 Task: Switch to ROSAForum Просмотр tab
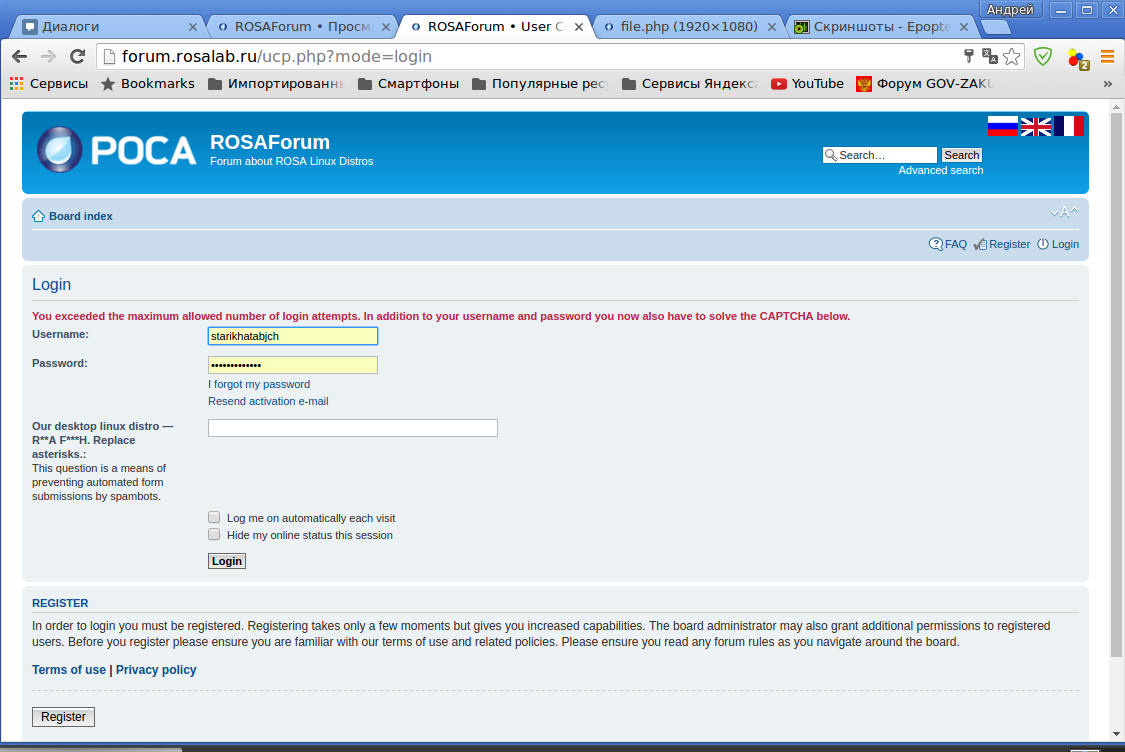click(301, 27)
